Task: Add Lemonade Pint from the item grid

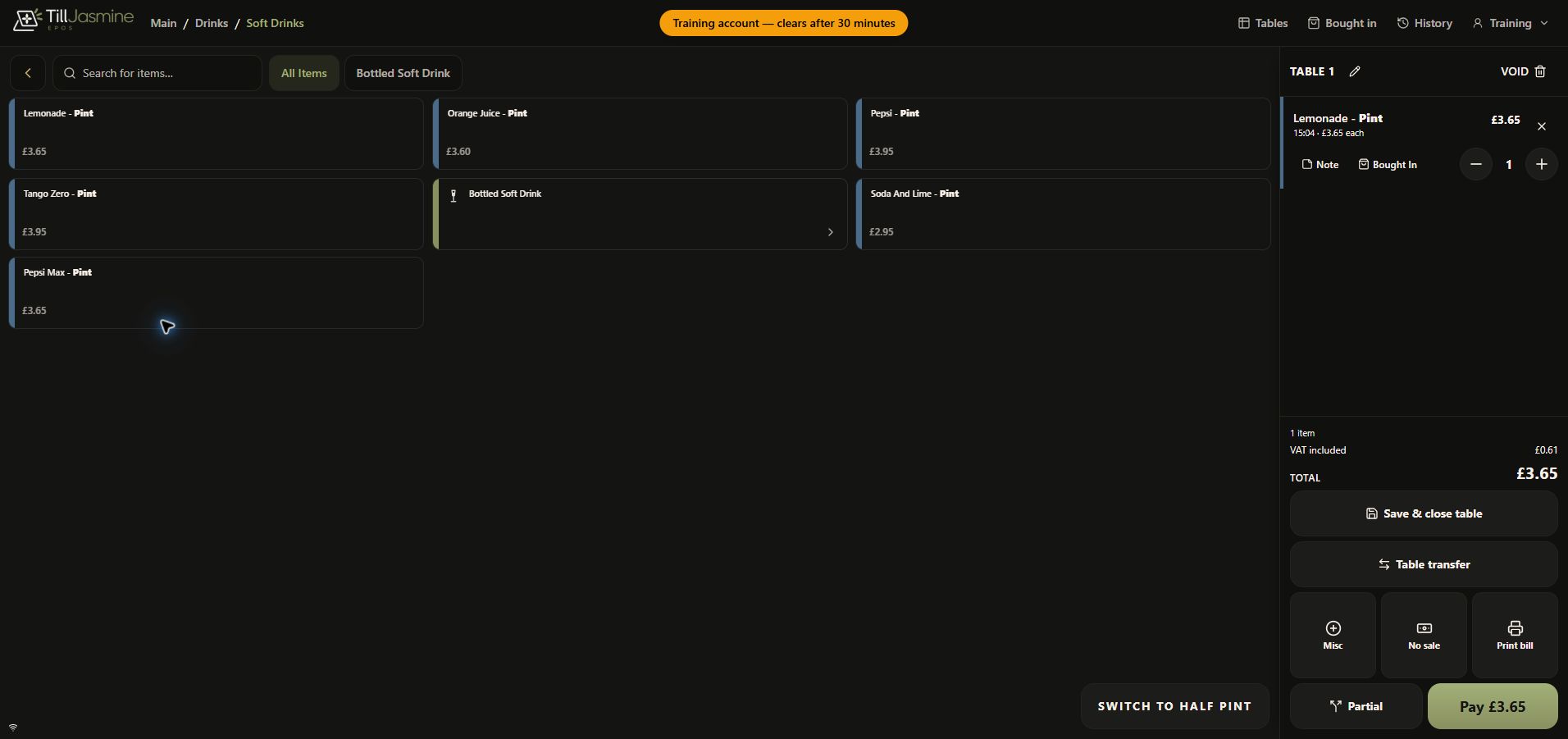Action: 217,134
